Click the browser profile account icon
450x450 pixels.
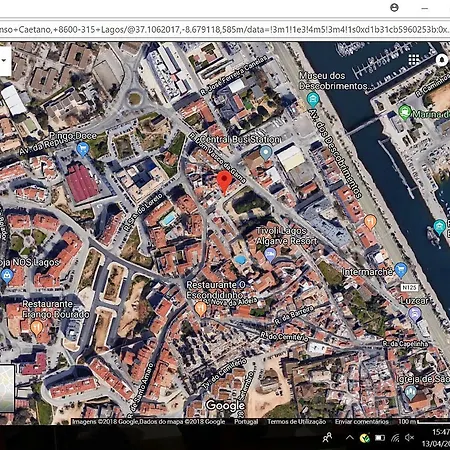394,8
